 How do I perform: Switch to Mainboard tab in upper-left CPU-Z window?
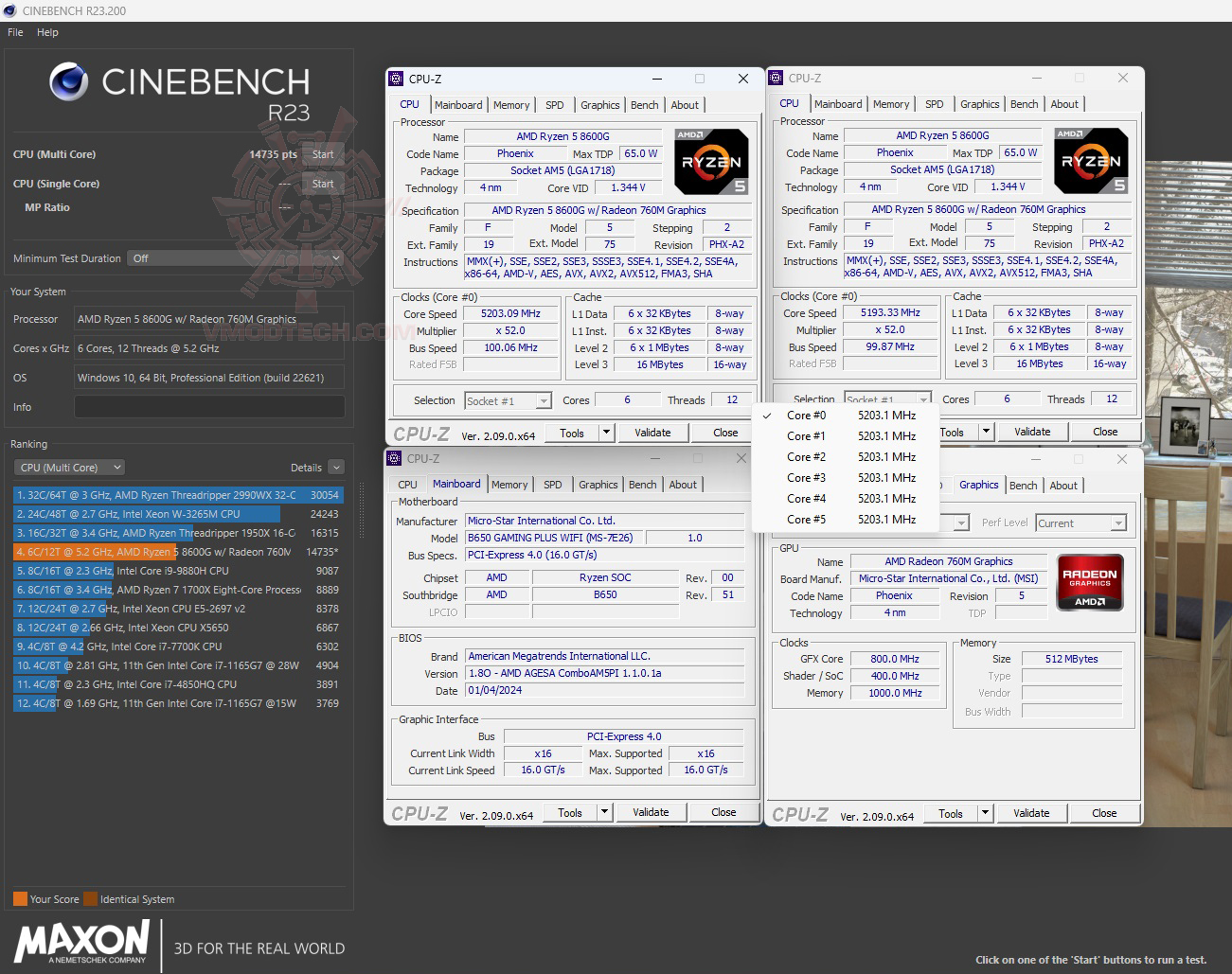[458, 105]
